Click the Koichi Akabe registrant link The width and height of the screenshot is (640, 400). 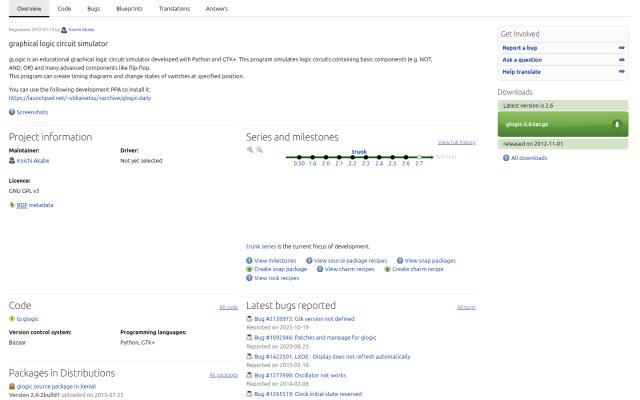81,29
